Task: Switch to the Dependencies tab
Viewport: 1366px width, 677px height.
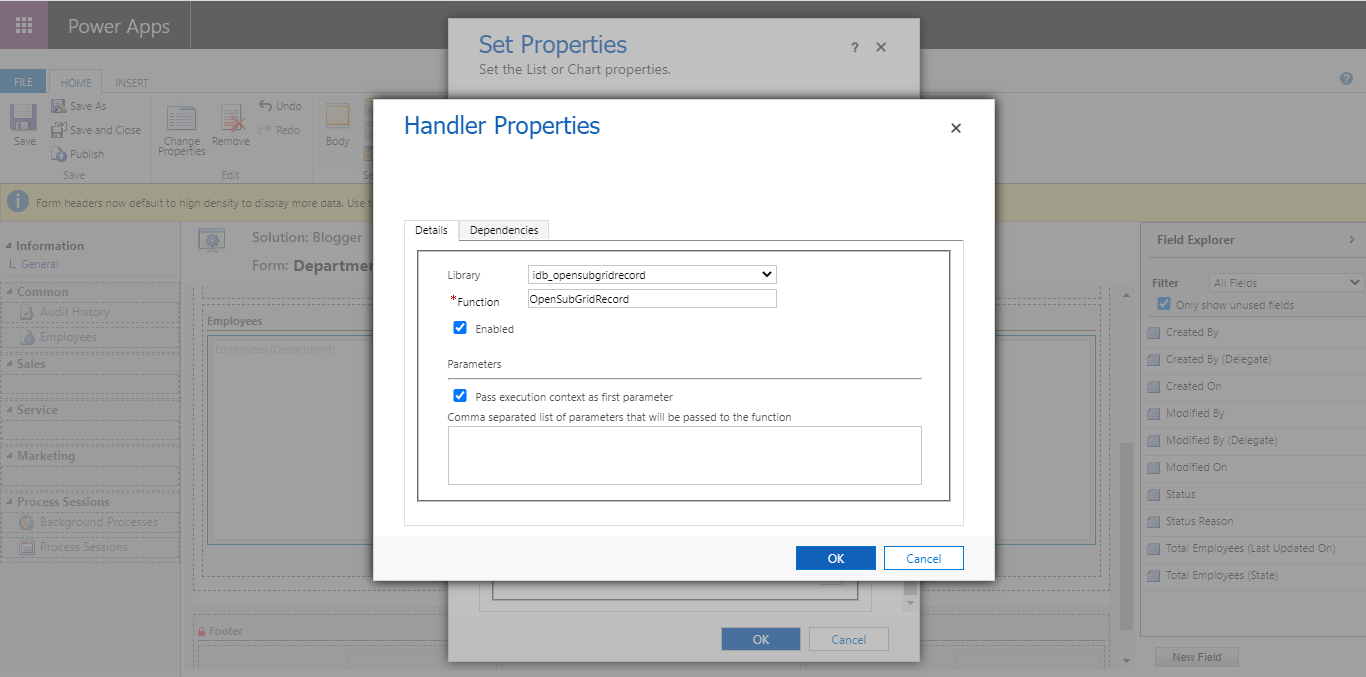Action: pos(503,229)
